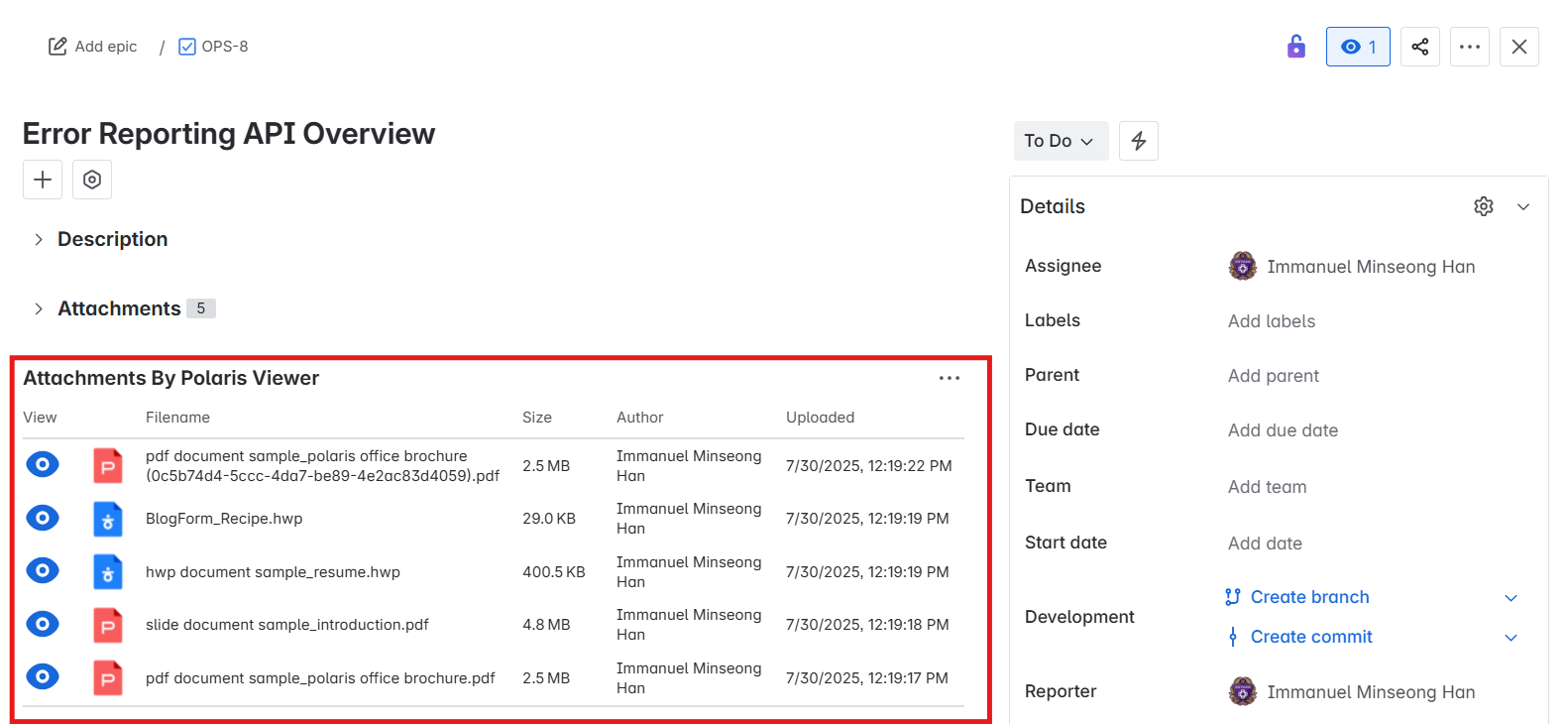Click the hwp document sample_resume.hwp filename
Screen dimensions: 1568x724
(273, 572)
